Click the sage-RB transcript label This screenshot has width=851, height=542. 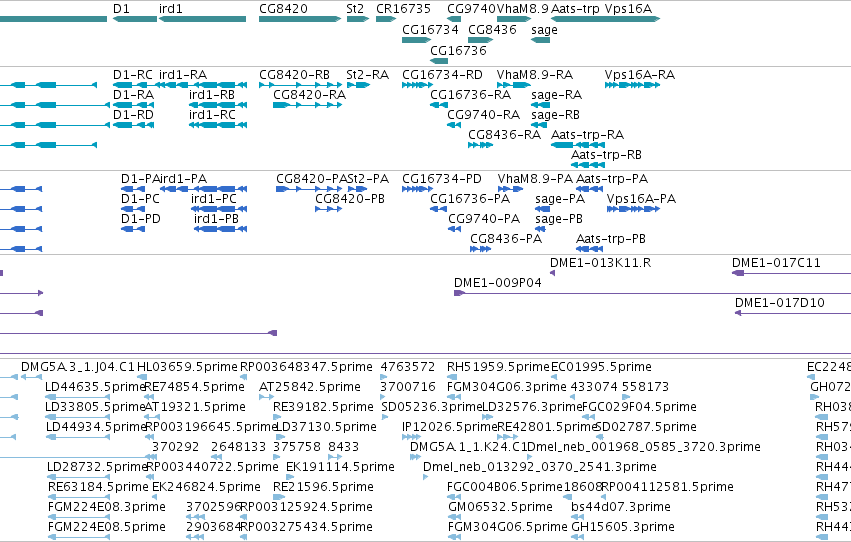pos(555,115)
